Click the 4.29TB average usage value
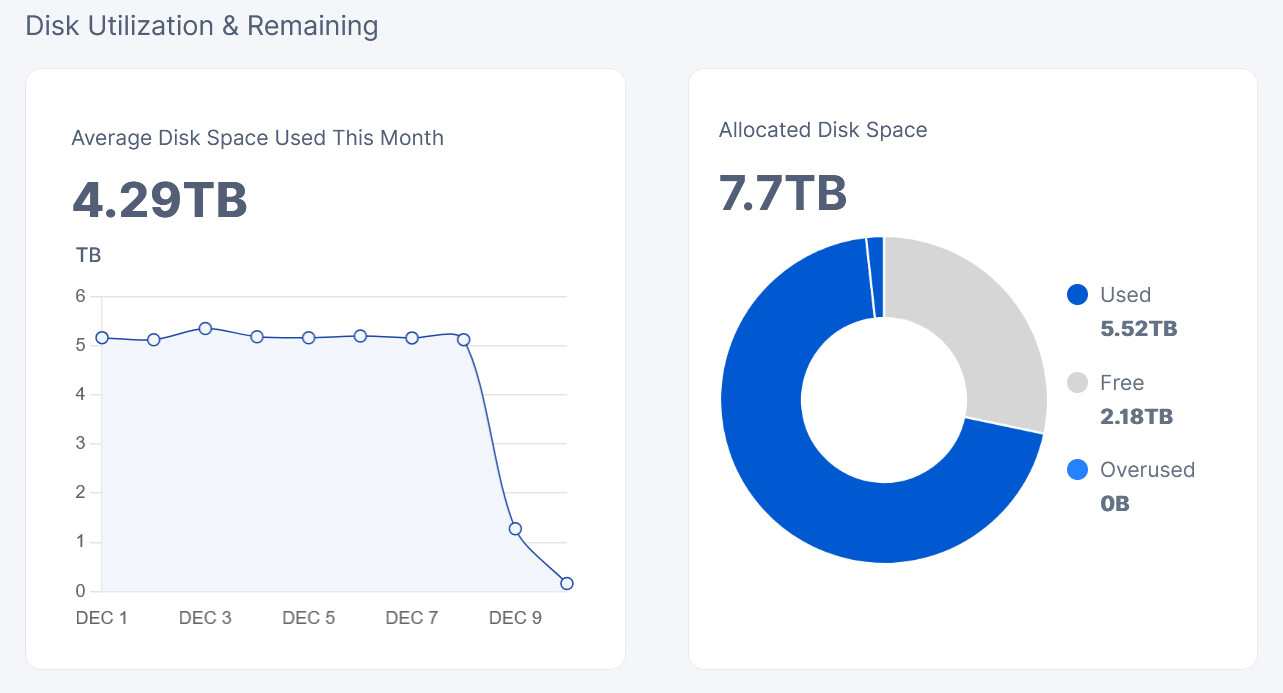The image size is (1283, 693). (160, 200)
